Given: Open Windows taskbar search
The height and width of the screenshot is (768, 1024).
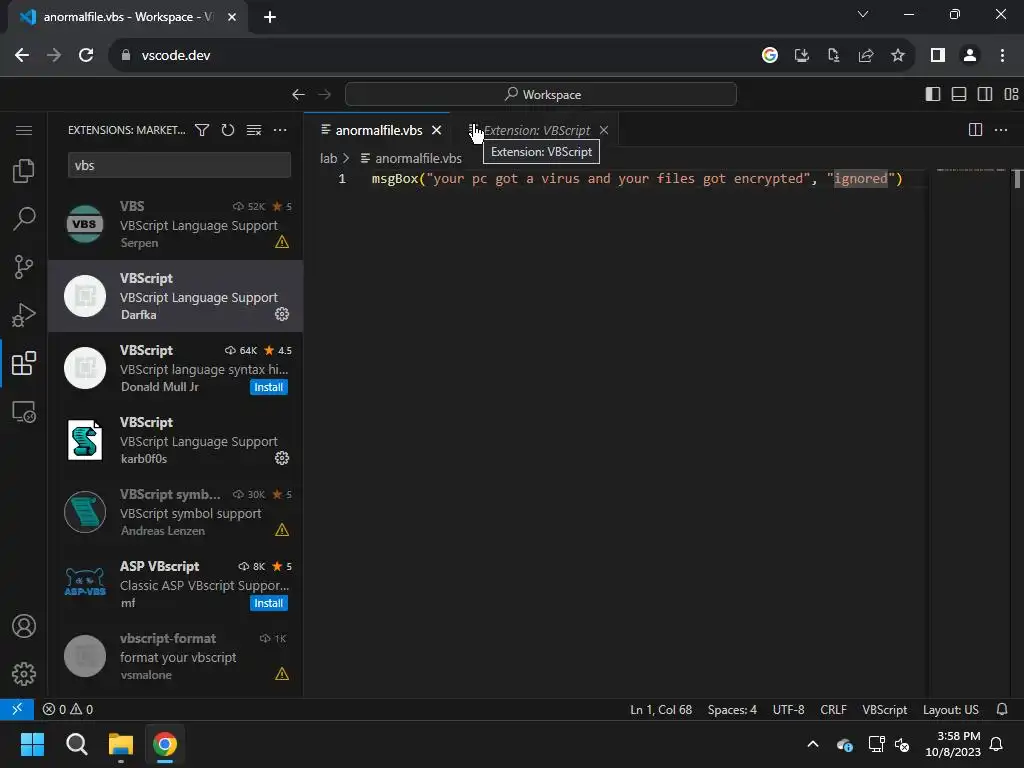Looking at the screenshot, I should (x=76, y=744).
